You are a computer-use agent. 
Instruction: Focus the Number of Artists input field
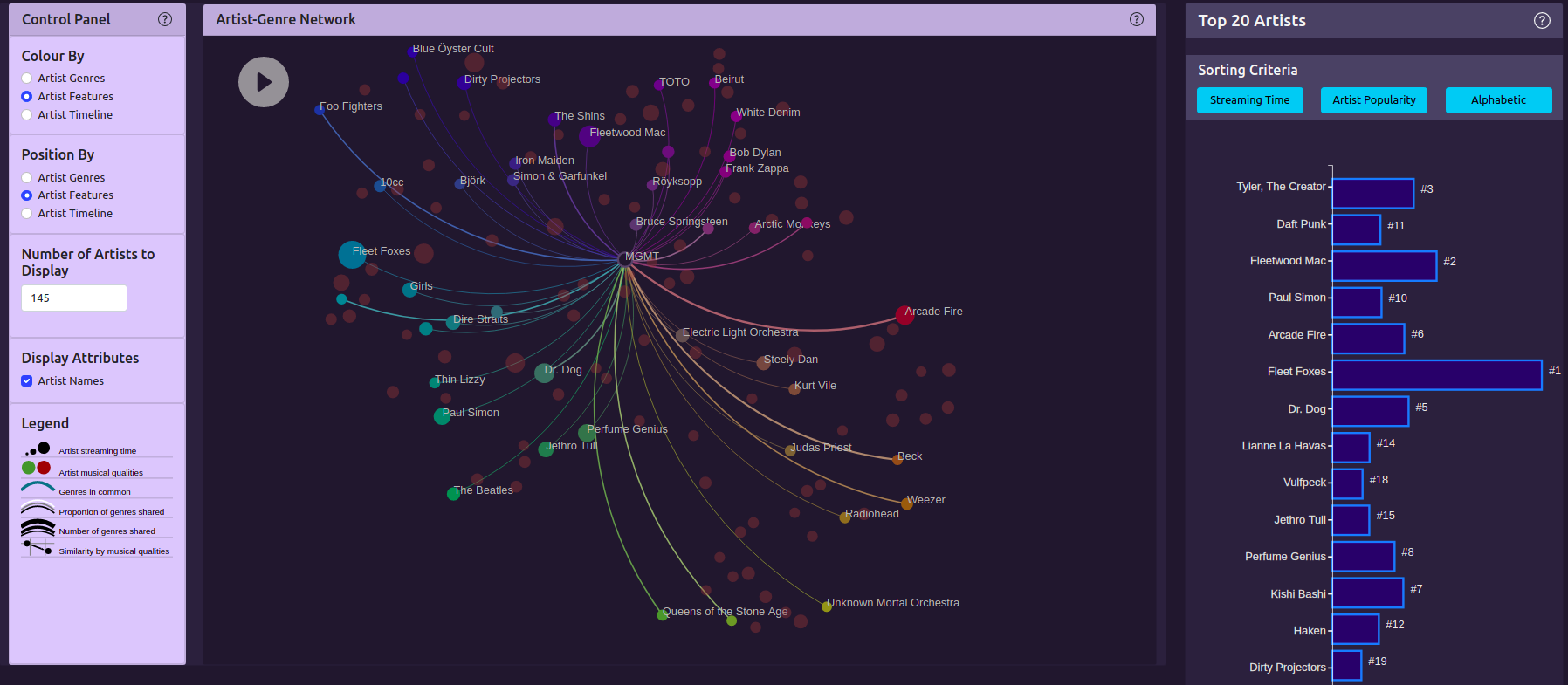click(x=74, y=298)
